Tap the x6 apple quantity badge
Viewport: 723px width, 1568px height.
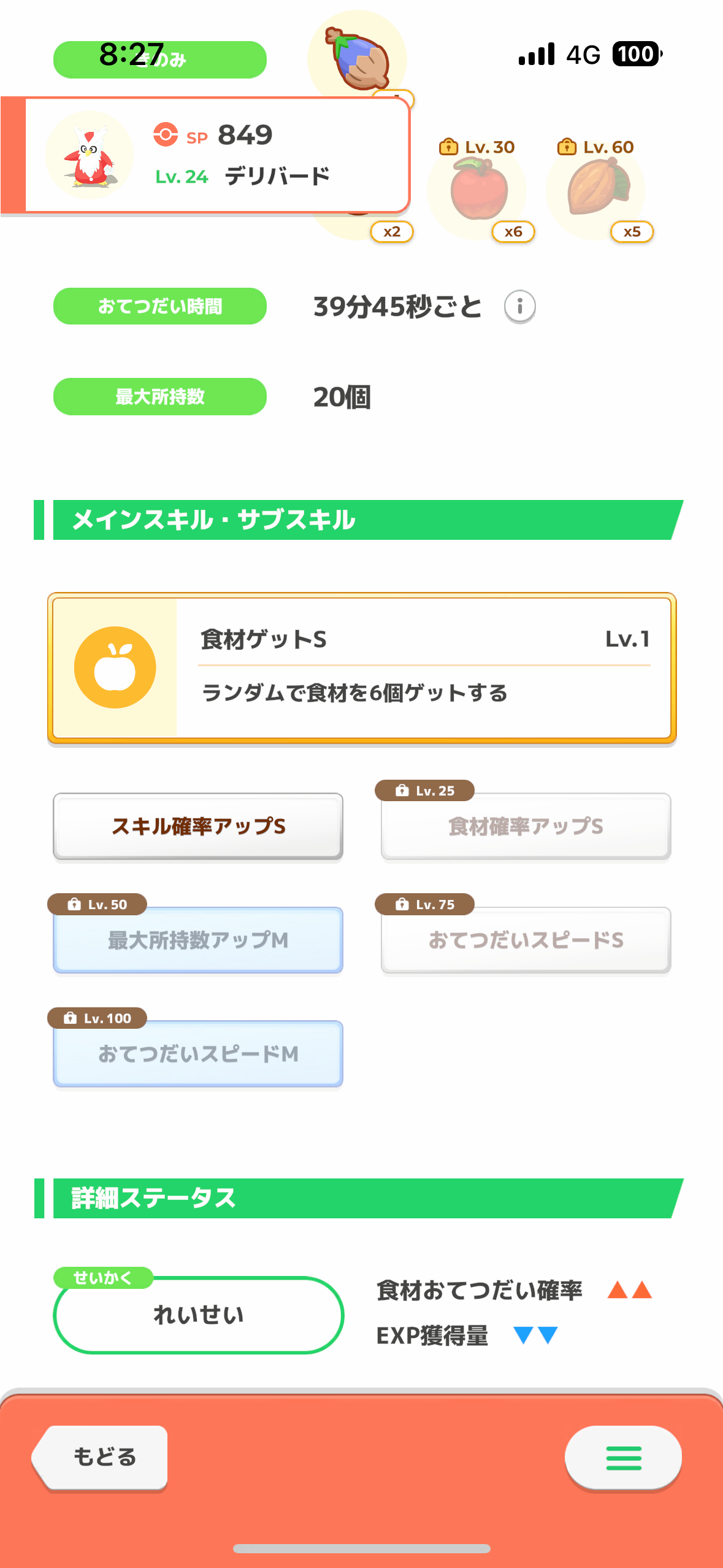click(x=513, y=232)
